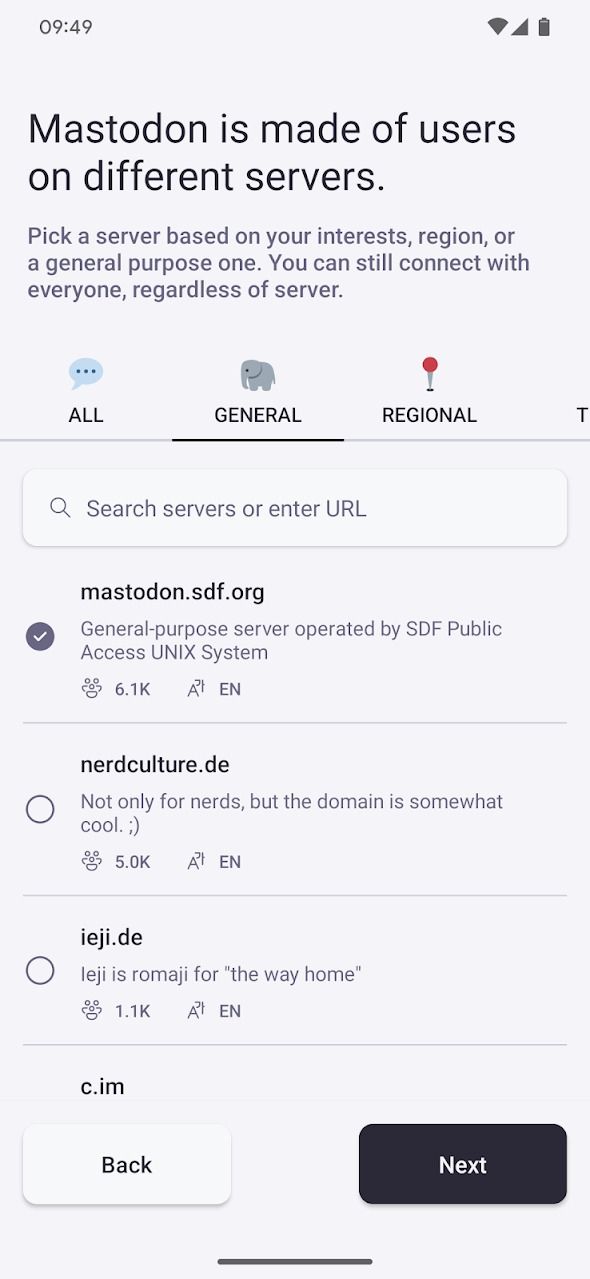
Task: Click the battery icon in the status bar
Action: coord(546,27)
